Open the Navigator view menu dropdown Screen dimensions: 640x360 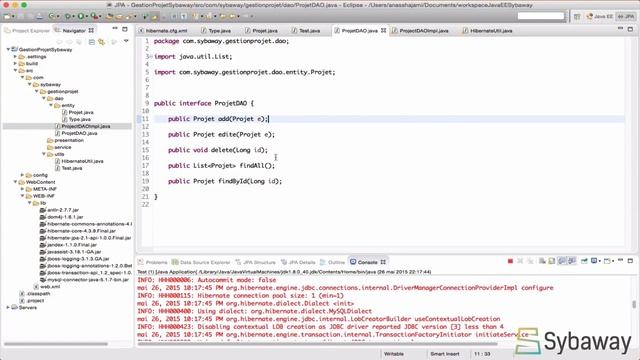[x=126, y=41]
